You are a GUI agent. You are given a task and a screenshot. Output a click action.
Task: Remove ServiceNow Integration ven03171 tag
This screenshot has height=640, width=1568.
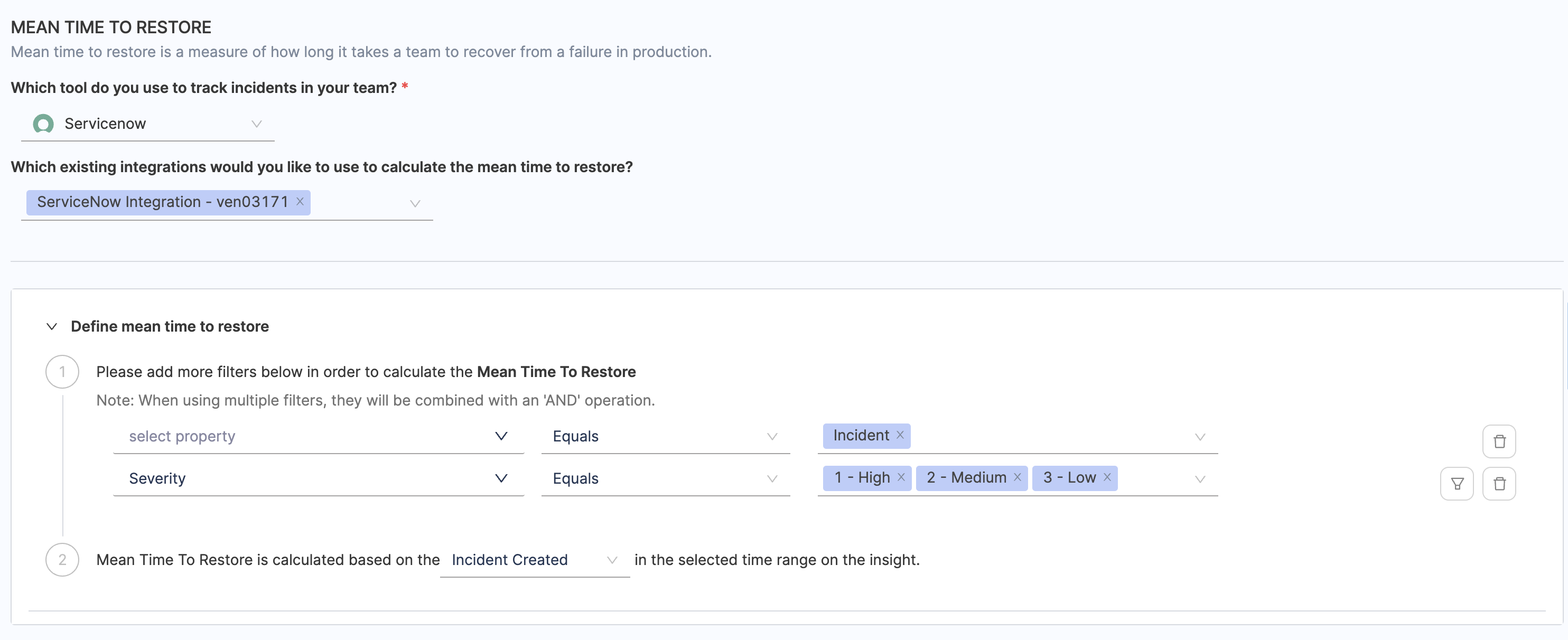pyautogui.click(x=300, y=201)
